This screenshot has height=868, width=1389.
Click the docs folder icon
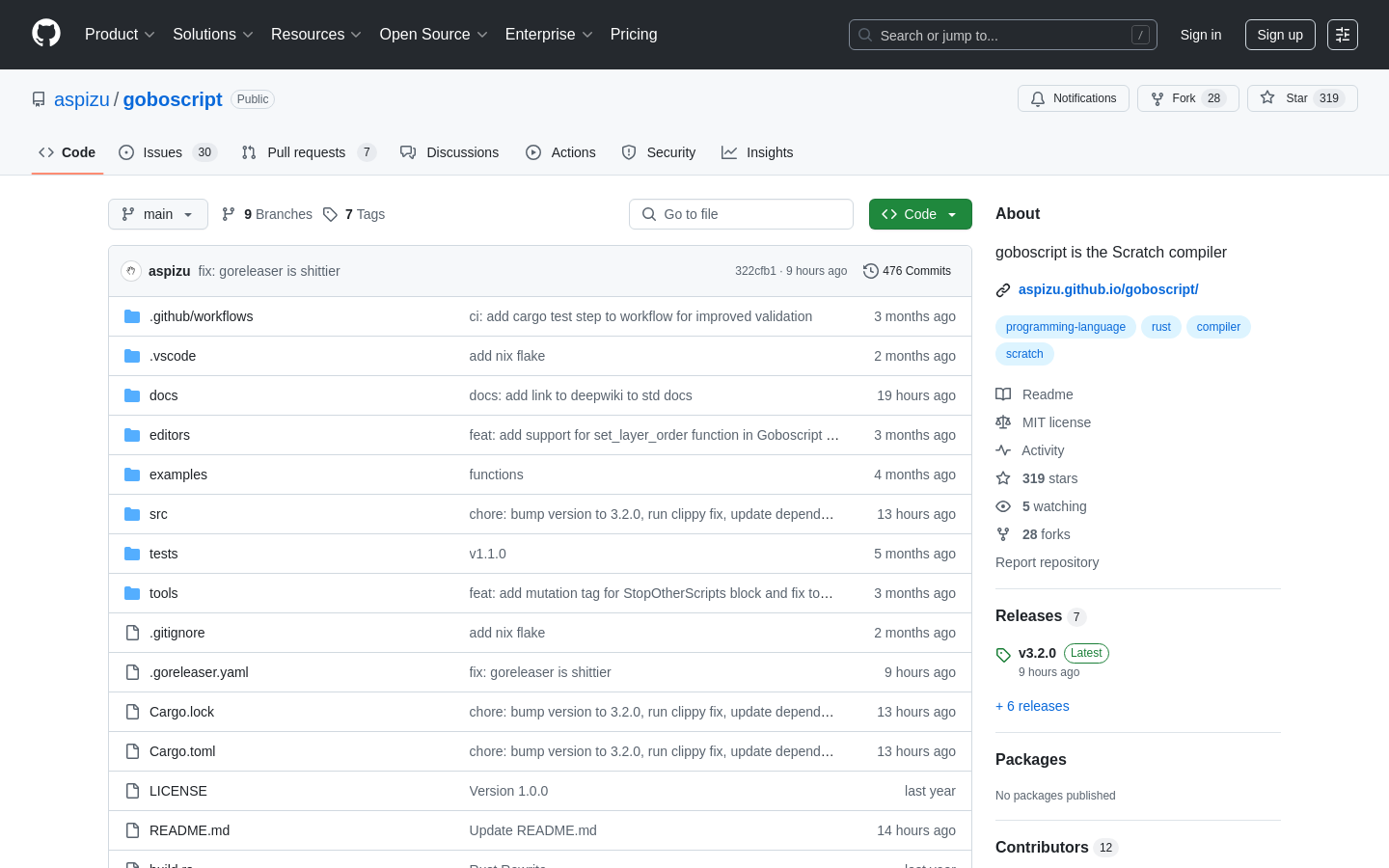point(132,395)
